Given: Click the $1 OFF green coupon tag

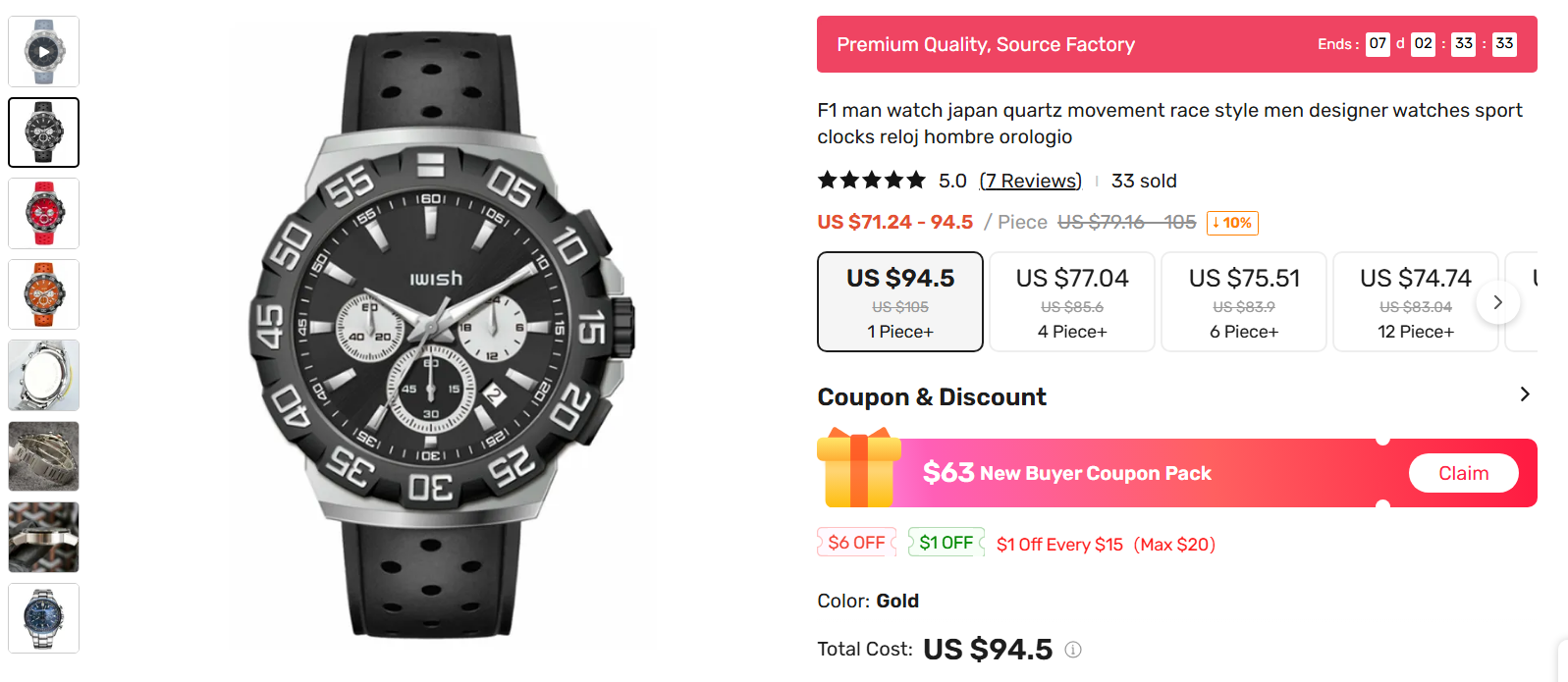Looking at the screenshot, I should pos(946,543).
